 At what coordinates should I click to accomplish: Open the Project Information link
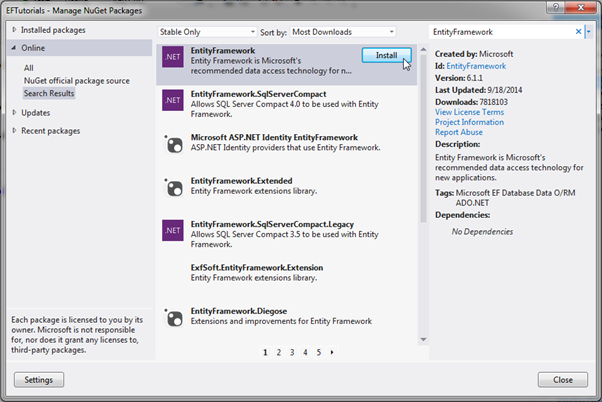pyautogui.click(x=469, y=122)
